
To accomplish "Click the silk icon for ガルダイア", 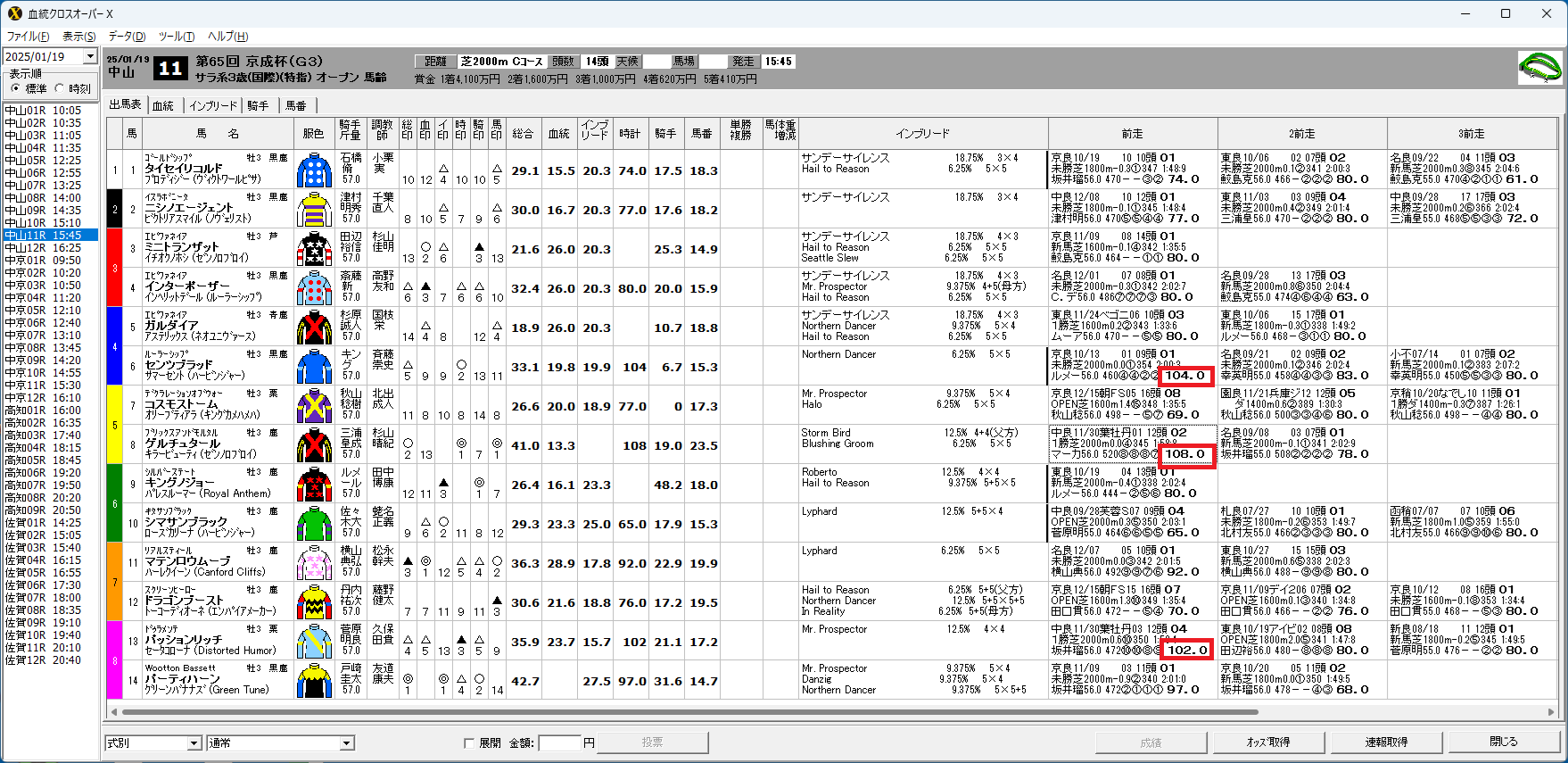I will [x=314, y=327].
